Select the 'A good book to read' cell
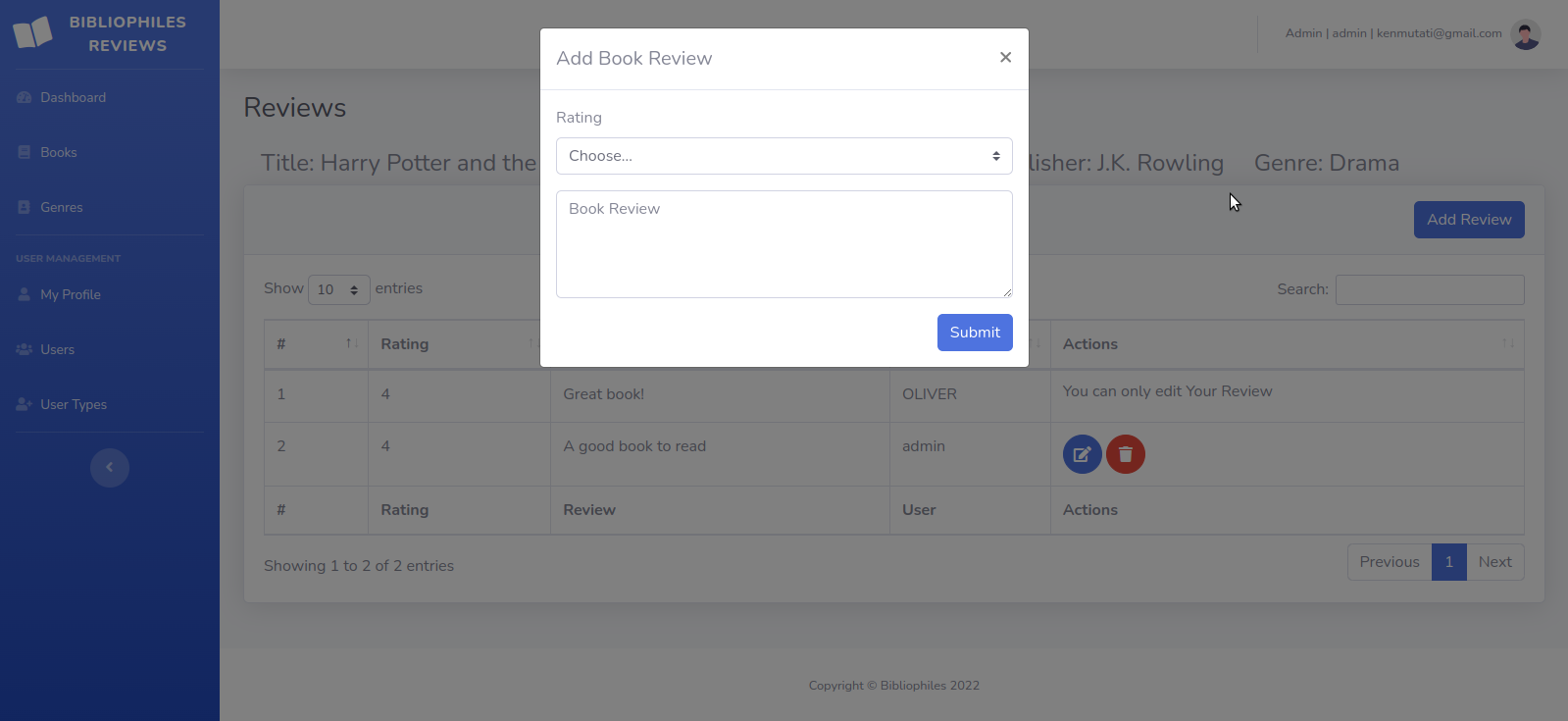The height and width of the screenshot is (721, 1568). click(x=720, y=454)
